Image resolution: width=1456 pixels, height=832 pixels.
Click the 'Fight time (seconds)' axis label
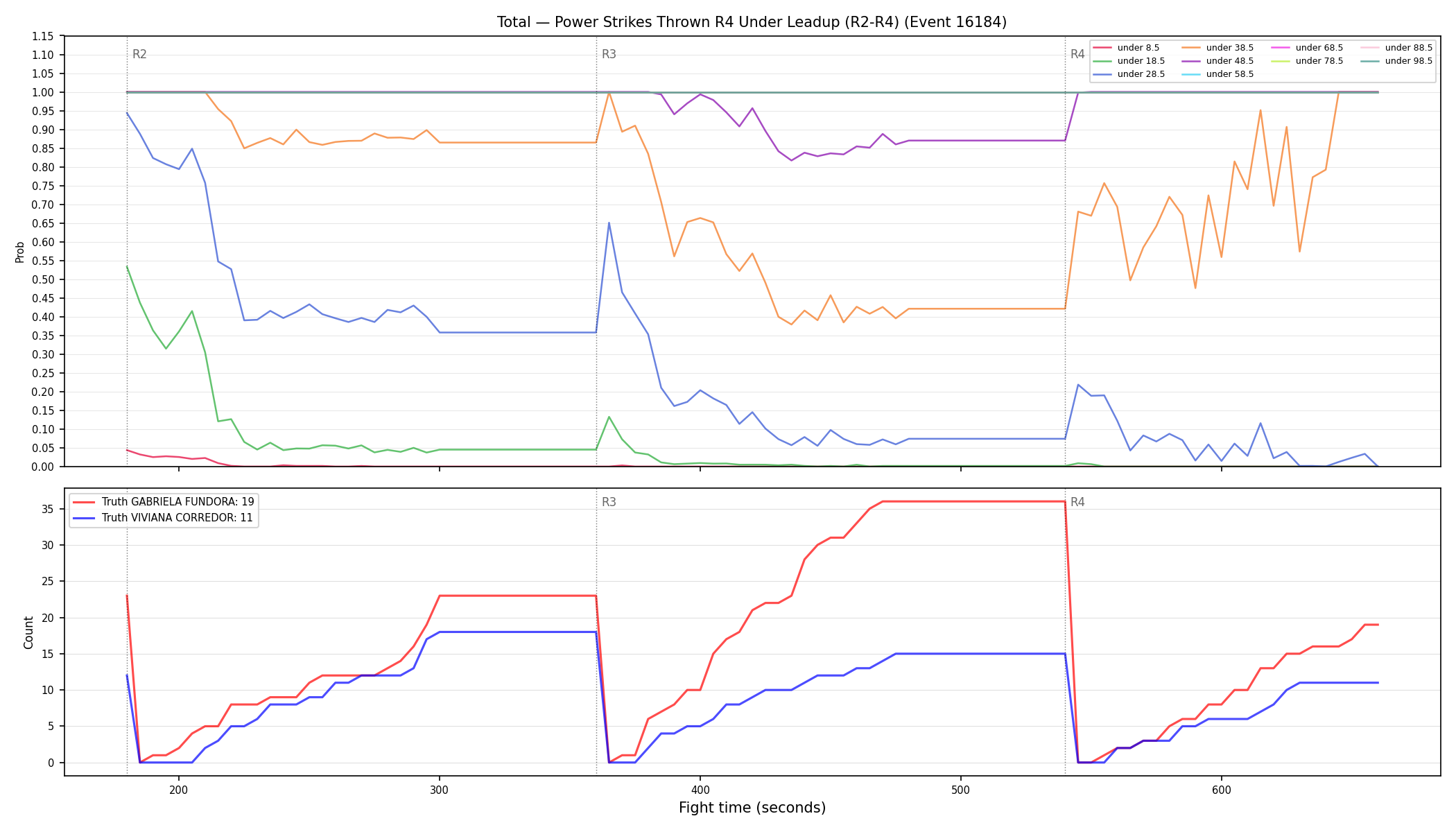(x=752, y=808)
